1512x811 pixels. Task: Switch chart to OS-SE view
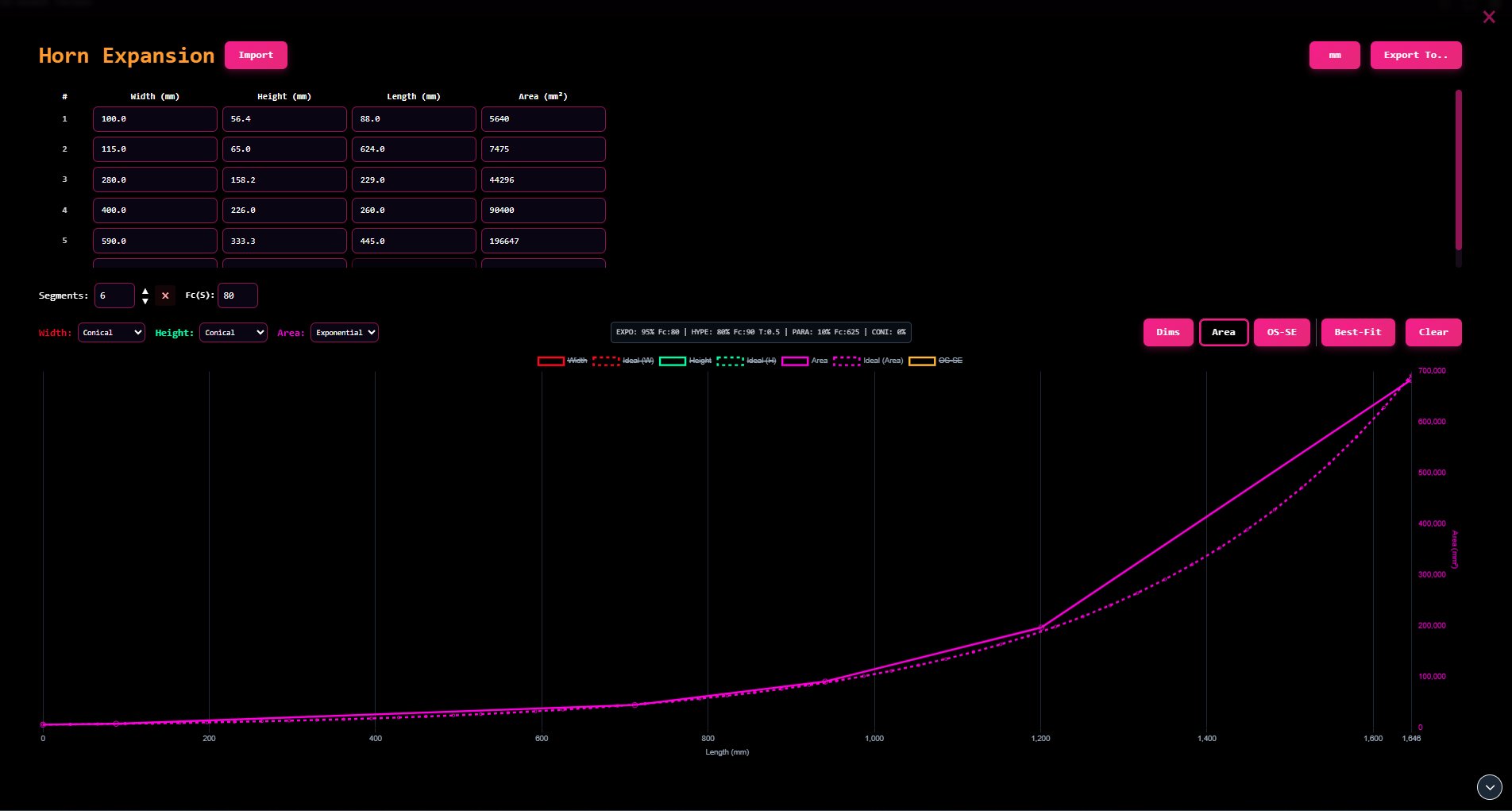click(1281, 332)
